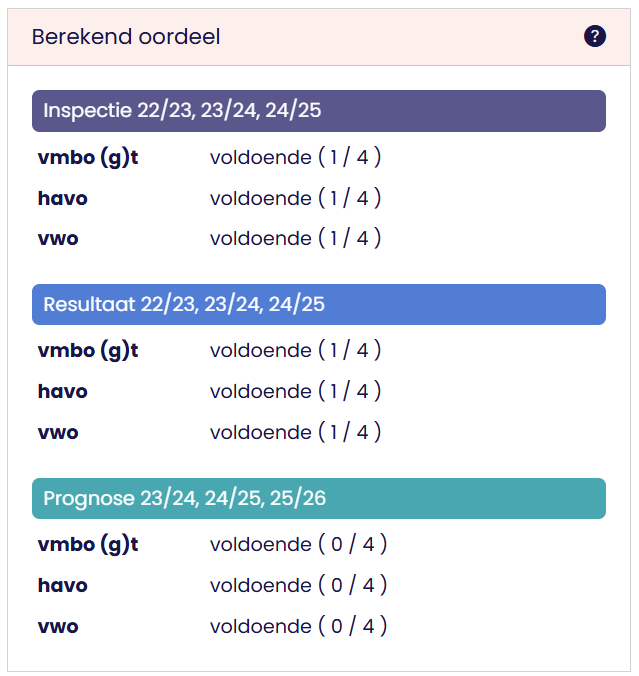Click 'havo' label under Prognose

click(x=63, y=585)
